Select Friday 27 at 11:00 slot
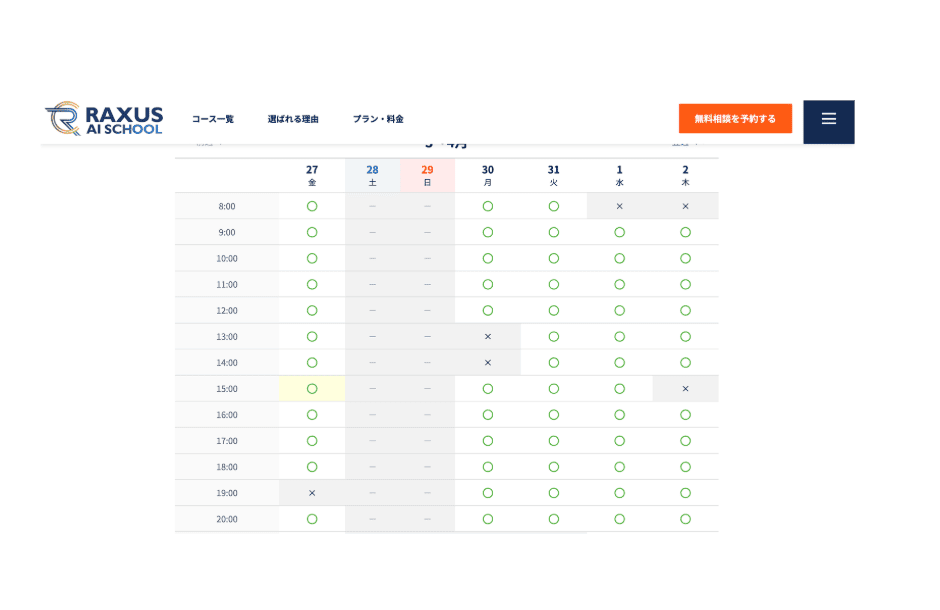Image resolution: width=940 pixels, height=610 pixels. coord(312,285)
